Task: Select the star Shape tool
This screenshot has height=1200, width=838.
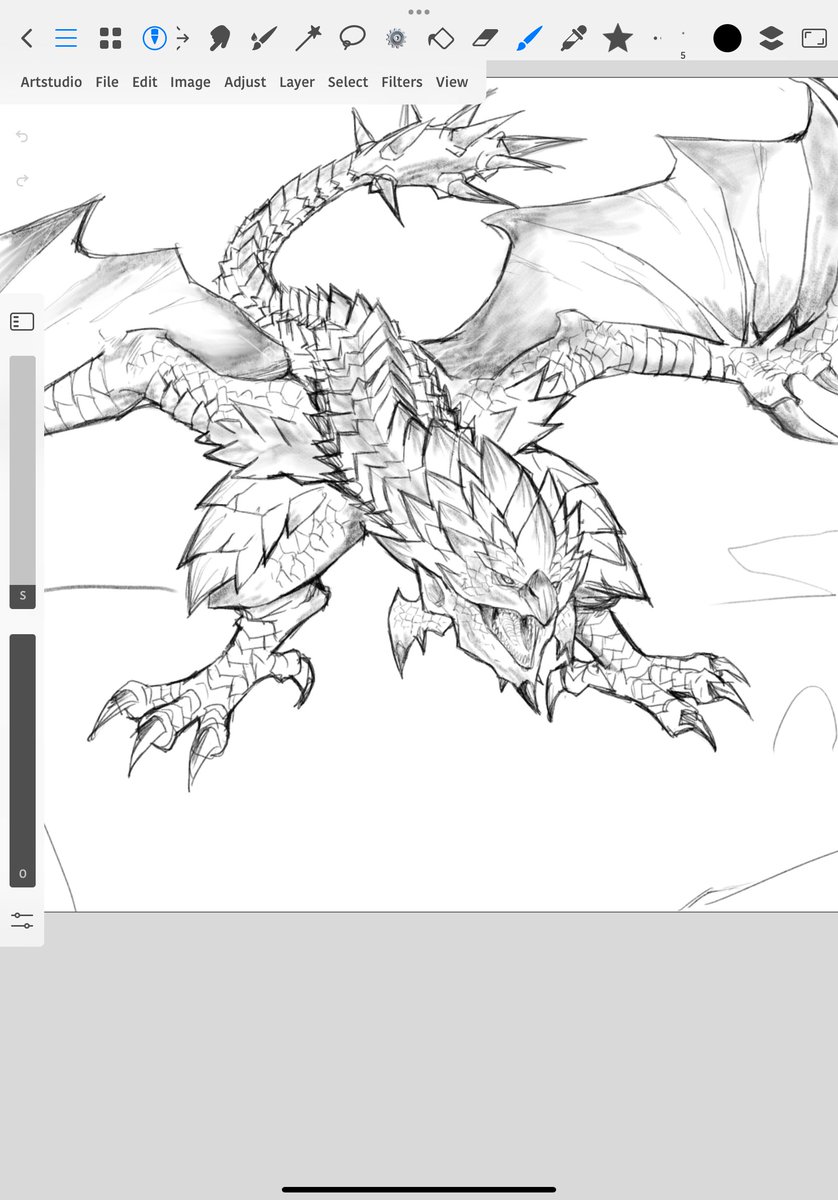Action: point(618,39)
